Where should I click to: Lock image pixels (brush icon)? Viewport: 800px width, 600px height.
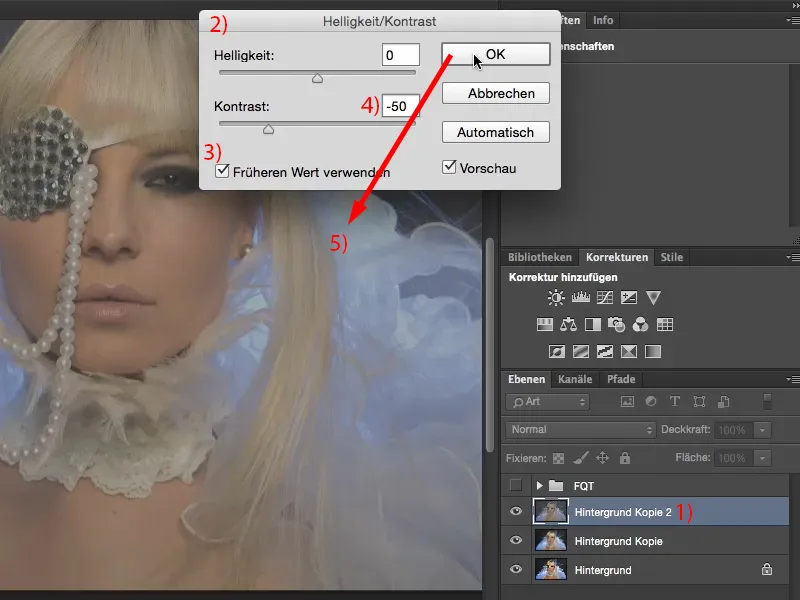[x=580, y=458]
